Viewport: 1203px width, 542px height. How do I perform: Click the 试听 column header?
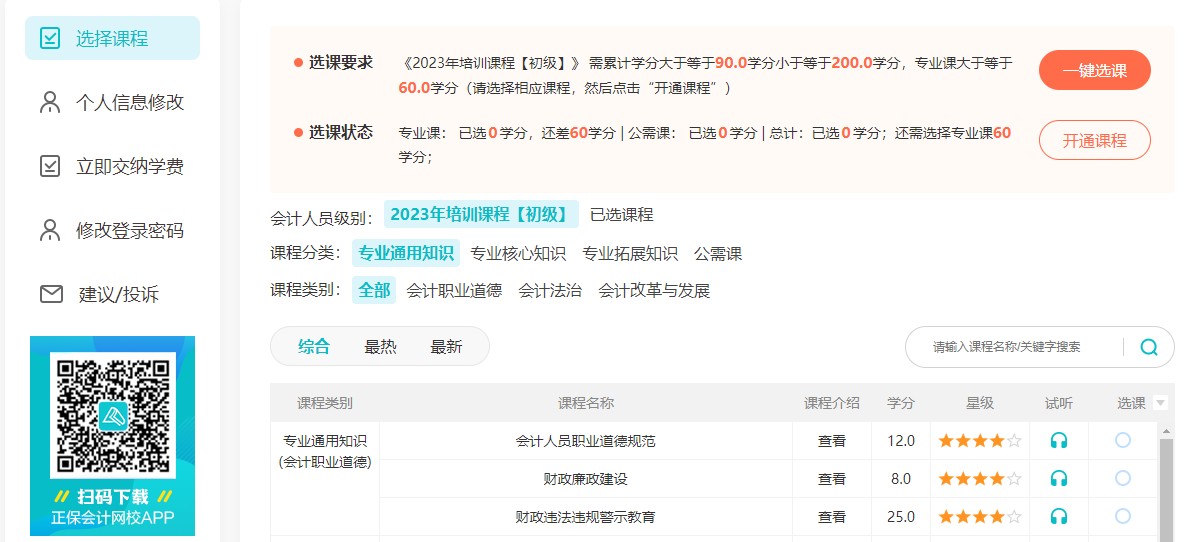coord(1059,403)
